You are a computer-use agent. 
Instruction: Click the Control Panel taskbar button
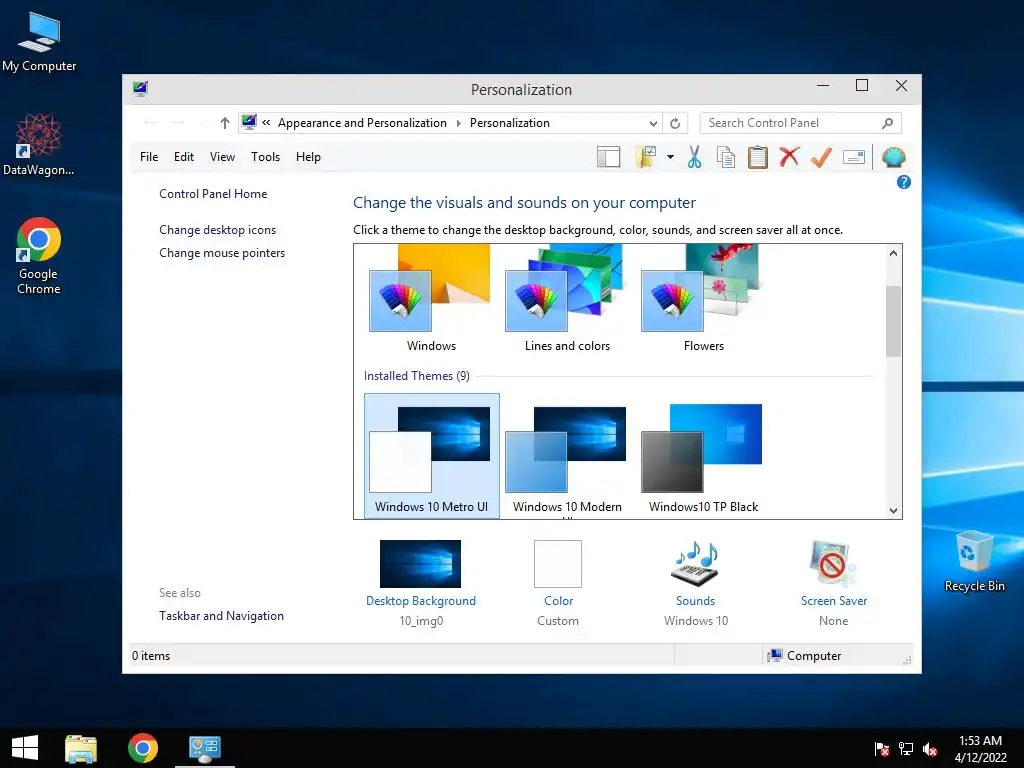coord(205,748)
